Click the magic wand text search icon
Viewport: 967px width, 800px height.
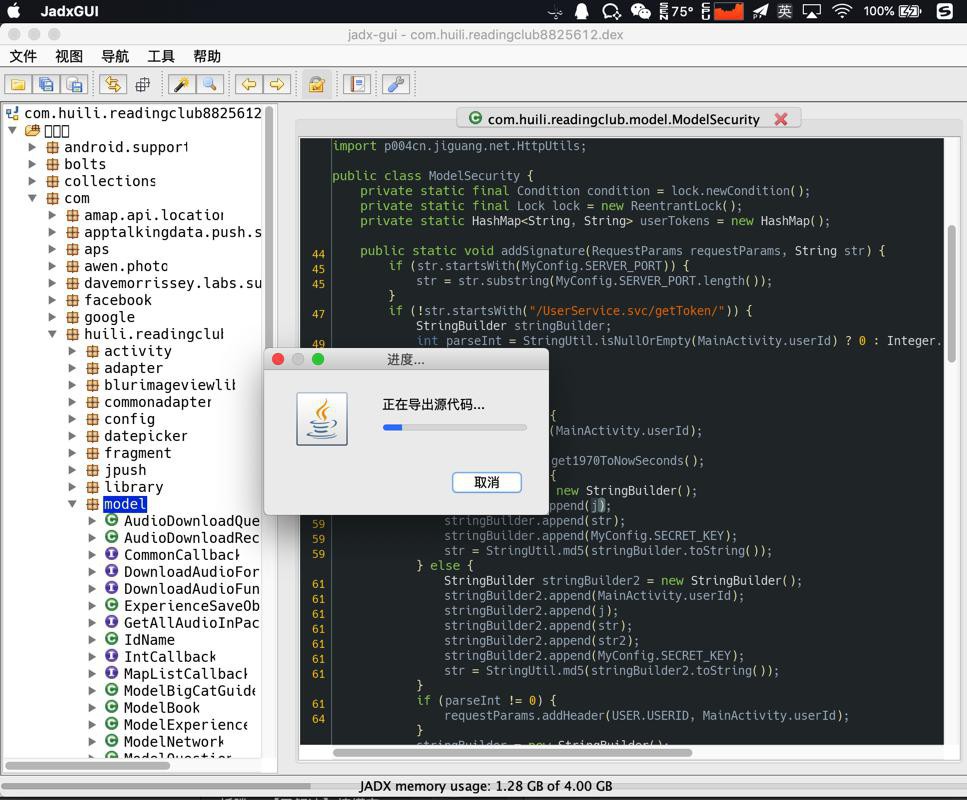[181, 85]
